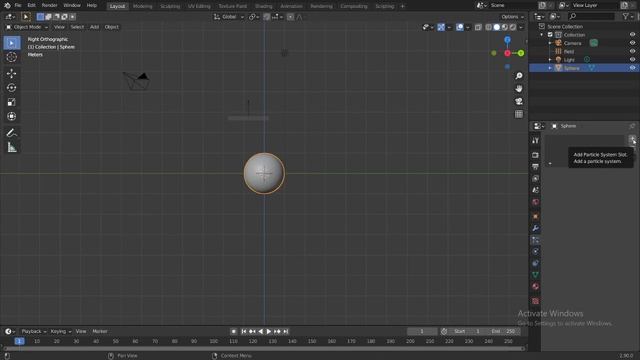
Task: Click the pan view hand icon
Action: 519,89
